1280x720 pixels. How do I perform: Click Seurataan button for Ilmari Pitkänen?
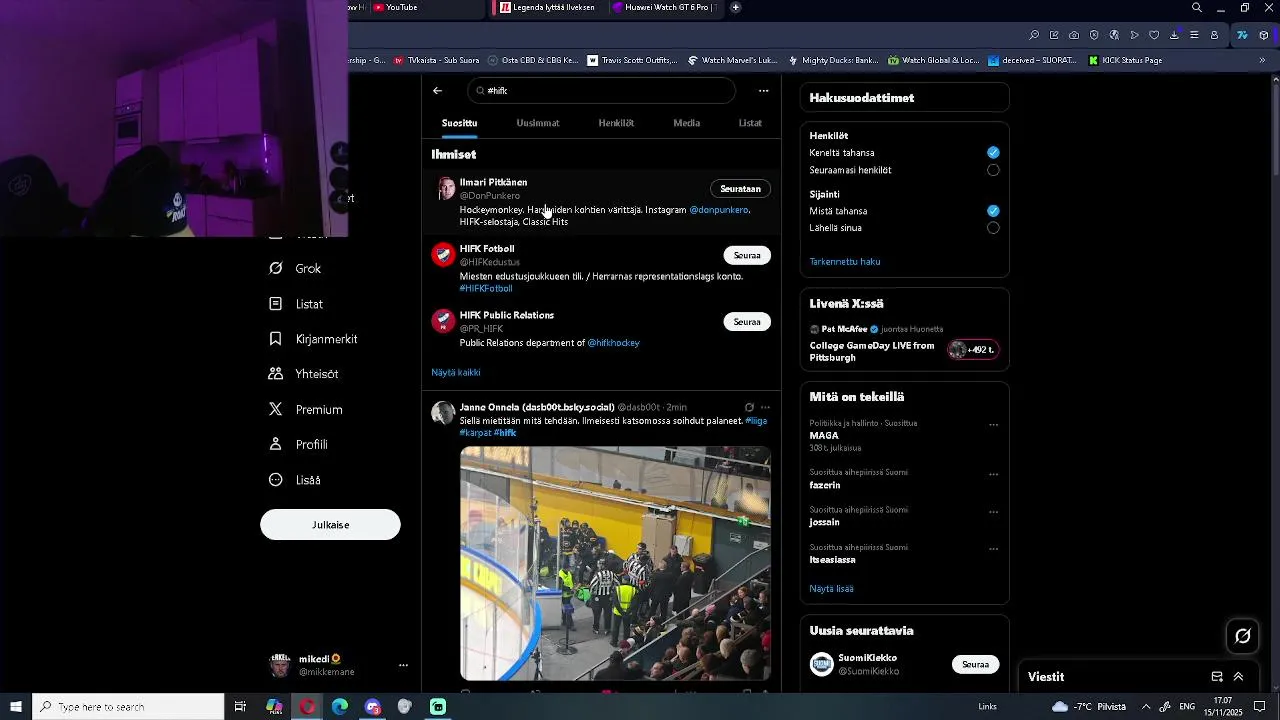[741, 189]
